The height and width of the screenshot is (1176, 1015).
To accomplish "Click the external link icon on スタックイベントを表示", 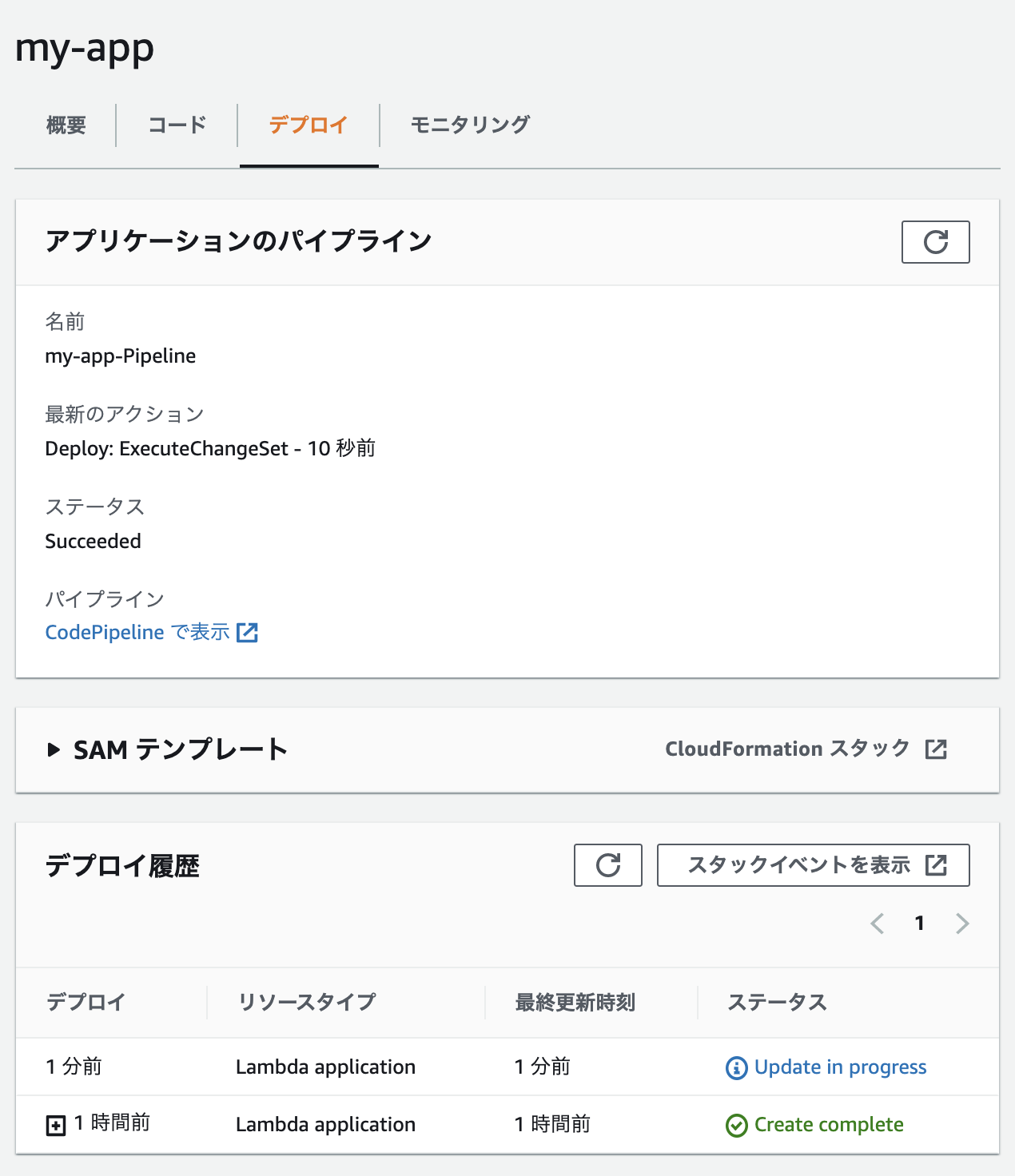I will click(x=934, y=864).
